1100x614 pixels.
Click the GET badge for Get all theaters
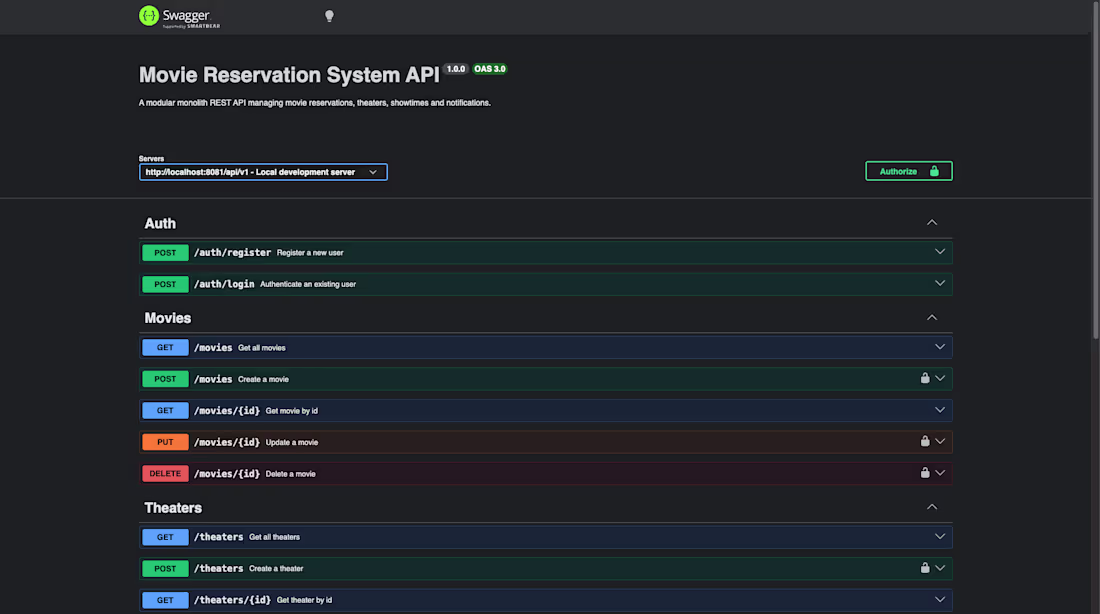pos(165,537)
